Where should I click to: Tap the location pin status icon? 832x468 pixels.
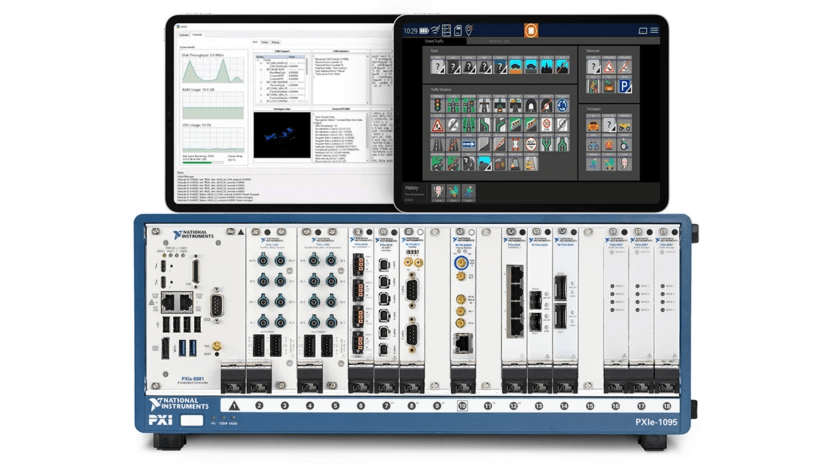(469, 30)
